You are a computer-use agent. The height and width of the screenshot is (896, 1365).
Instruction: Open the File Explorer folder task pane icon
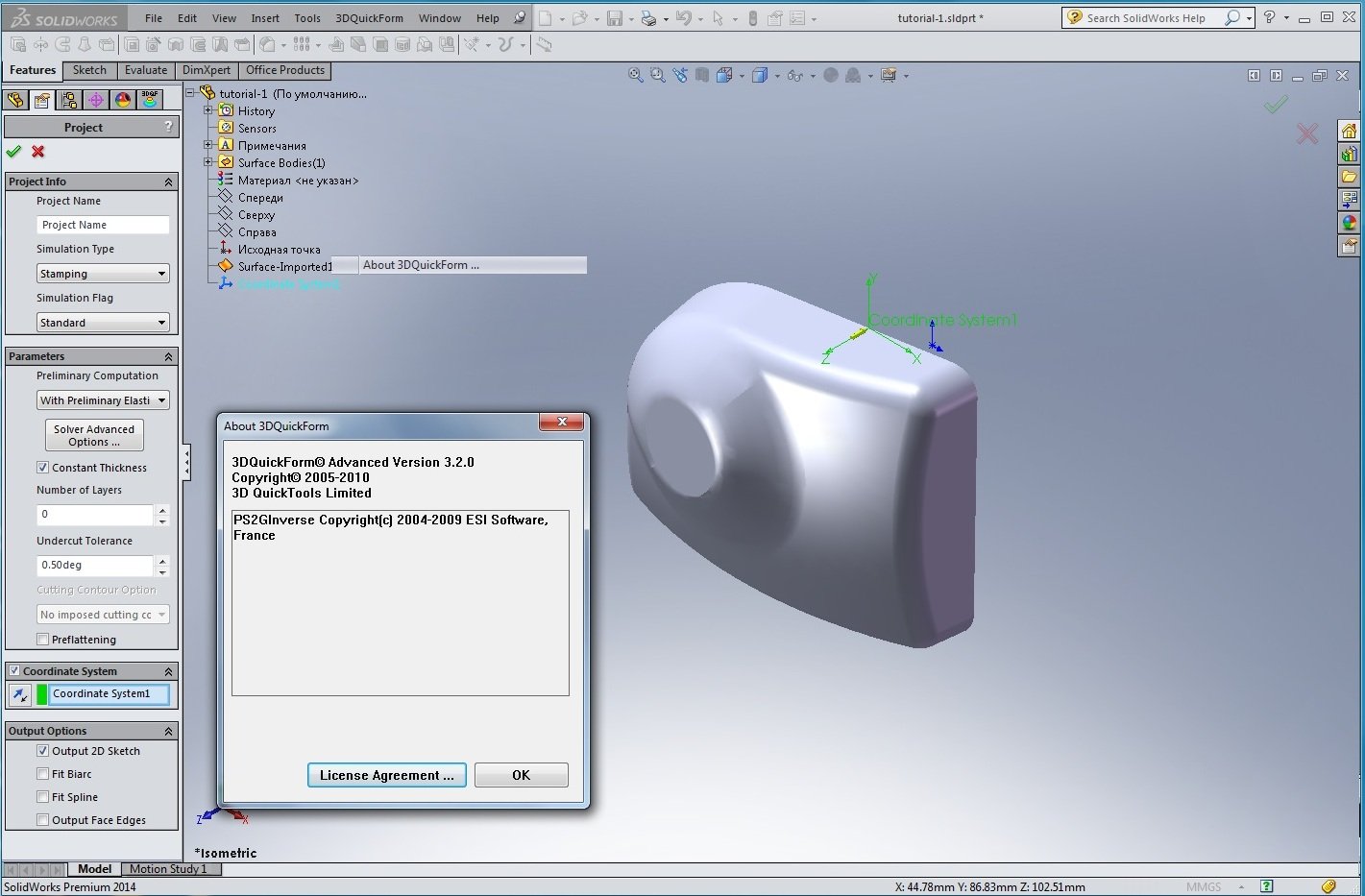point(1350,177)
